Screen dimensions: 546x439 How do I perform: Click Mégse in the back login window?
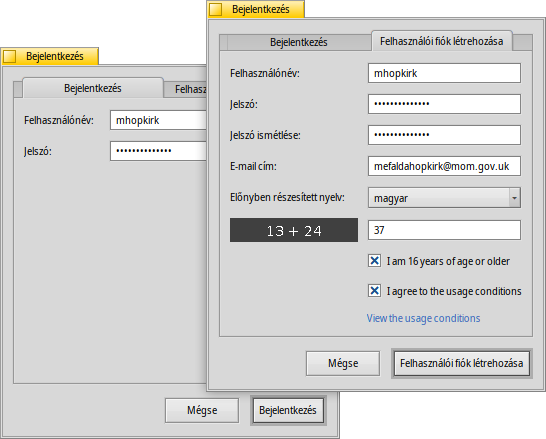pyautogui.click(x=202, y=410)
